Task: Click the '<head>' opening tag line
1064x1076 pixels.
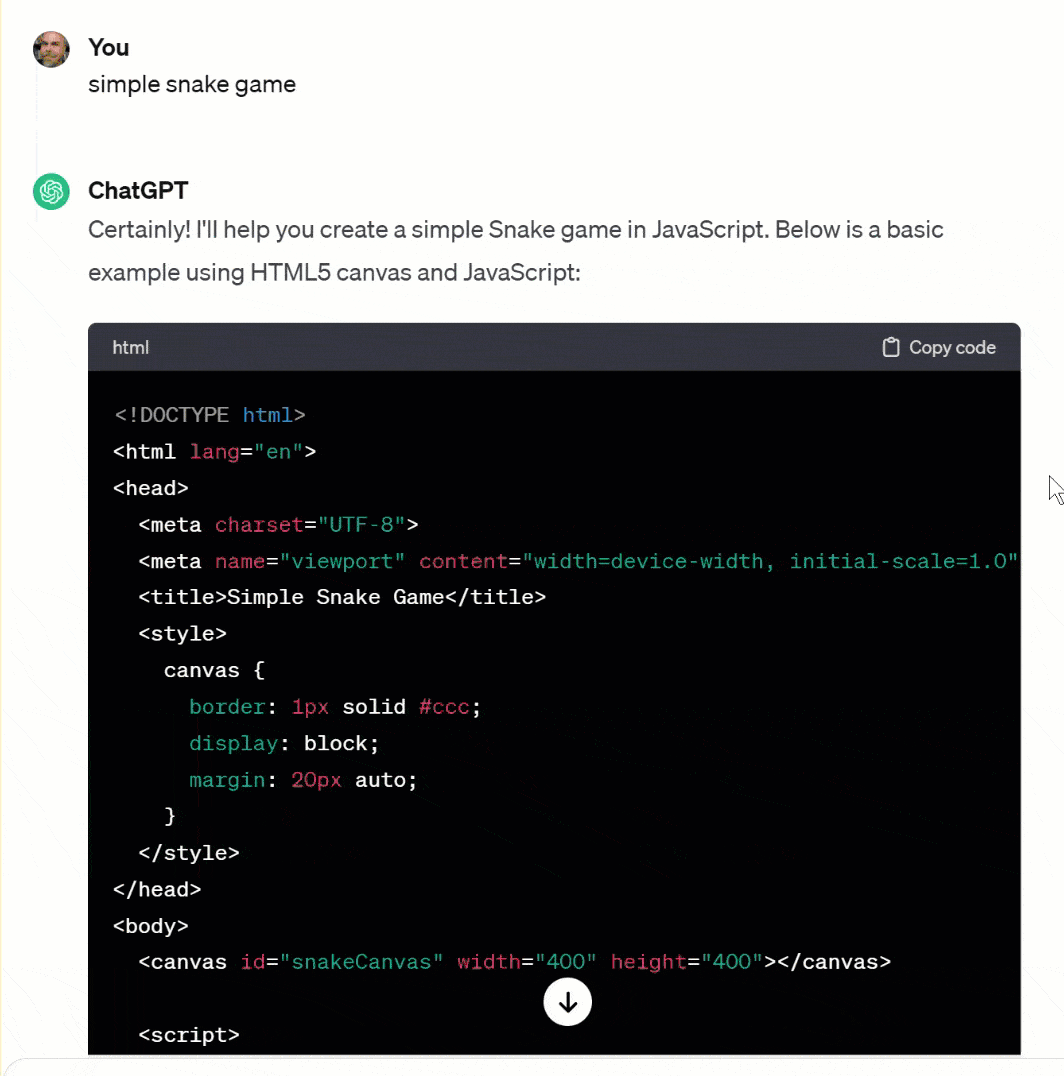Action: [x=150, y=488]
